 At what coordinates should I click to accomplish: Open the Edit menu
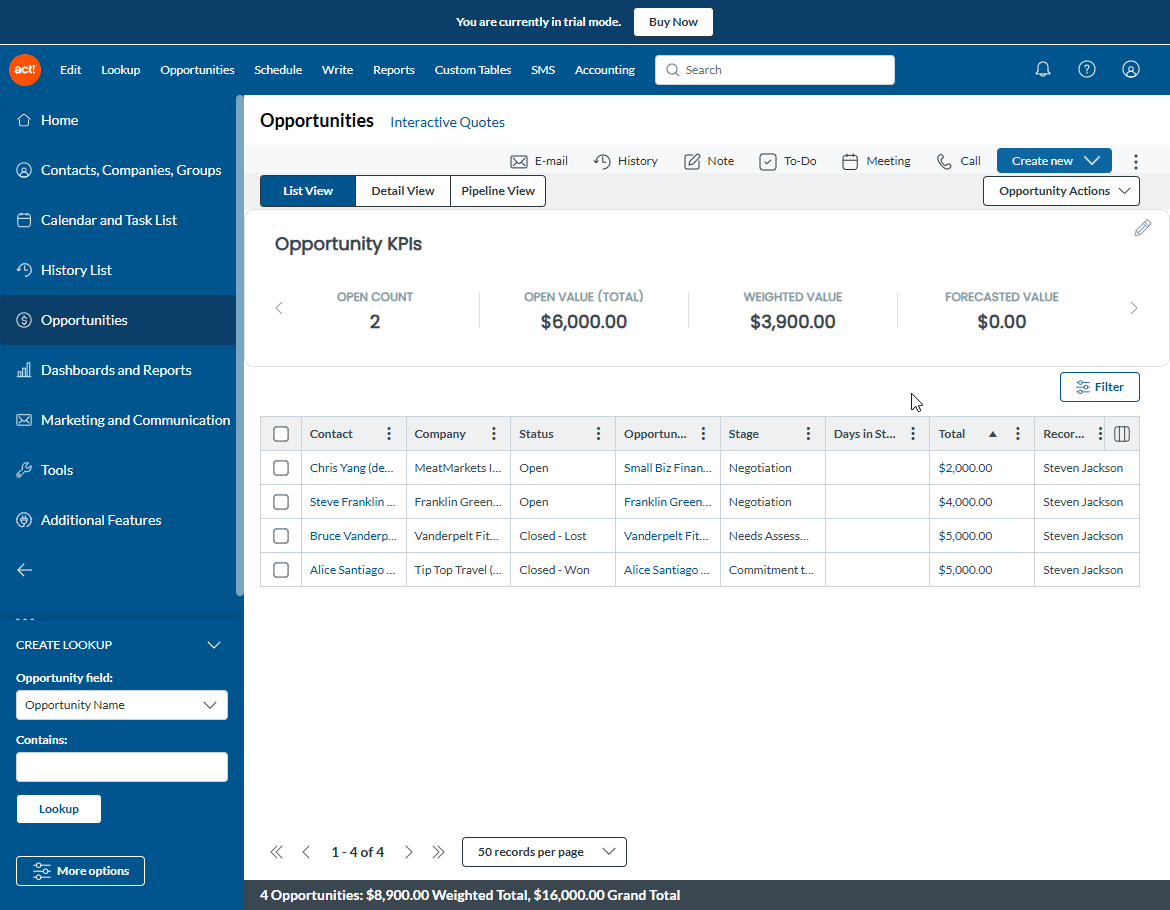[71, 69]
